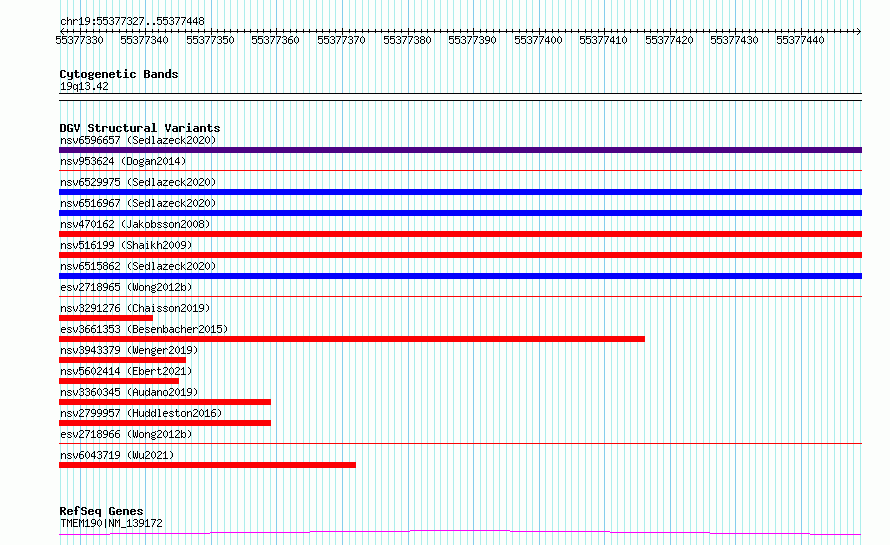Image resolution: width=890 pixels, height=545 pixels.
Task: Click the 55377350 ruler coordinate
Action: tap(210, 40)
